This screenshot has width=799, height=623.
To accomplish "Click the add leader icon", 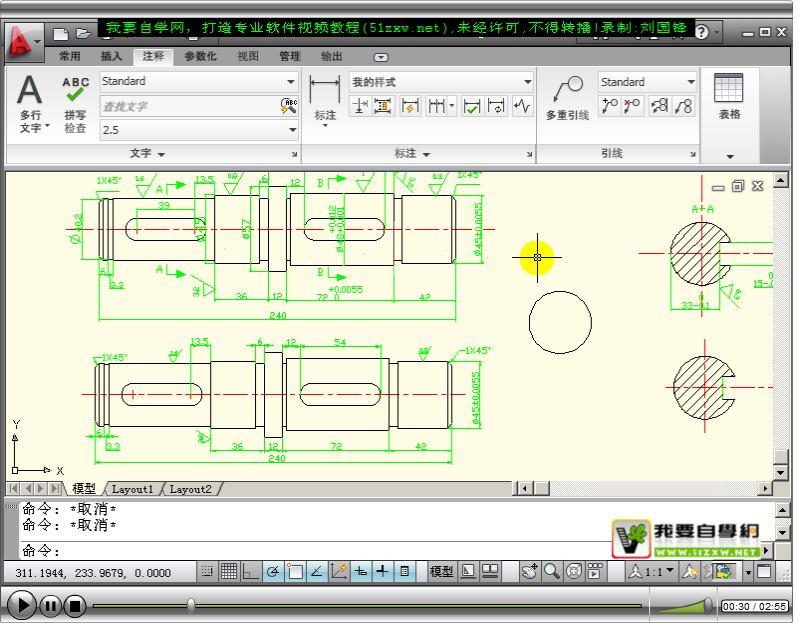I will click(x=609, y=106).
